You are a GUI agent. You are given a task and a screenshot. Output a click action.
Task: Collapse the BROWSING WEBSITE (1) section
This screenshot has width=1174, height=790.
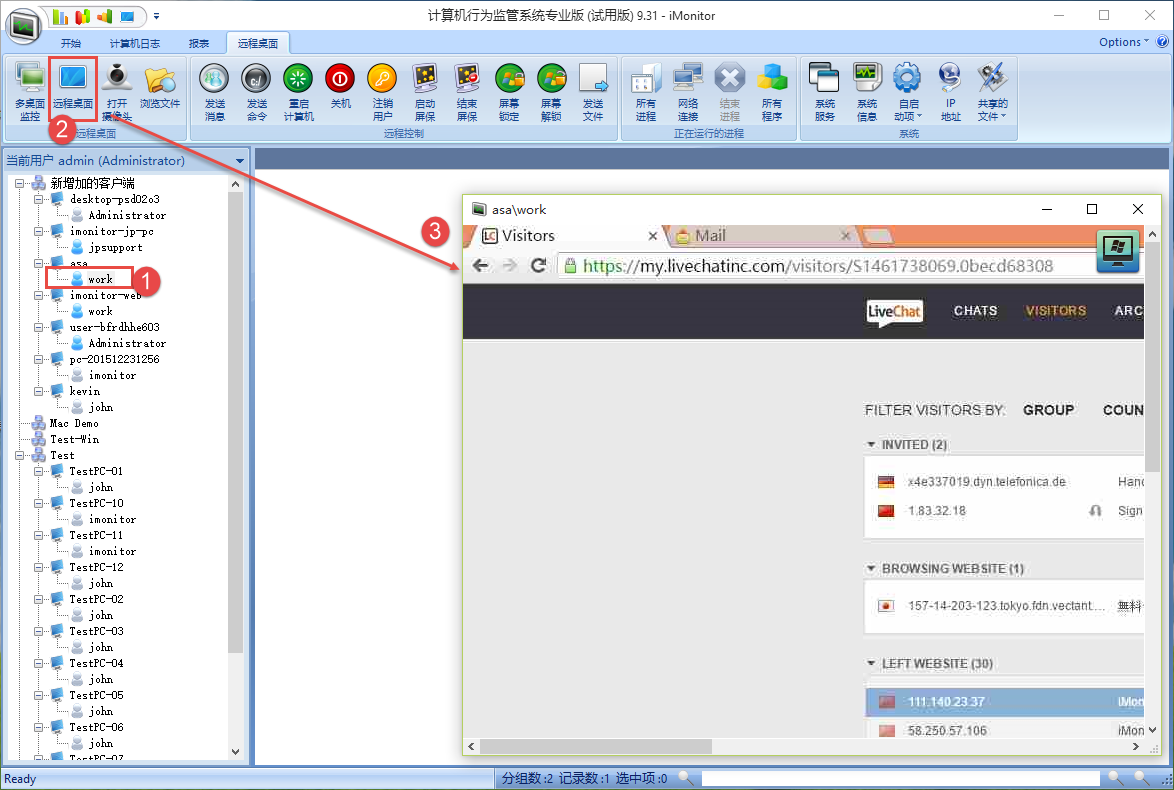point(871,569)
